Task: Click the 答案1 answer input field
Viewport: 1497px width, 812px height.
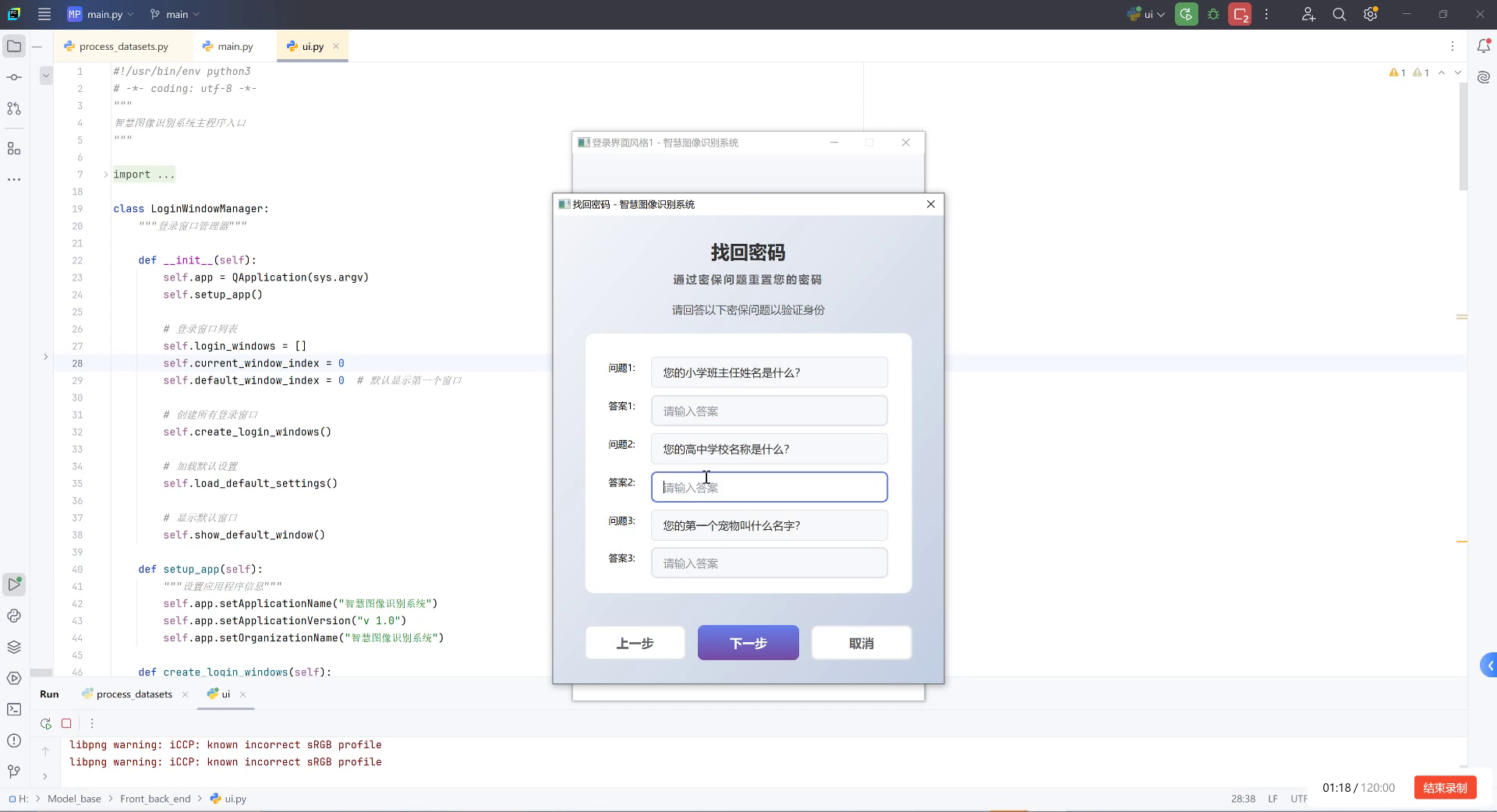Action: 769,410
